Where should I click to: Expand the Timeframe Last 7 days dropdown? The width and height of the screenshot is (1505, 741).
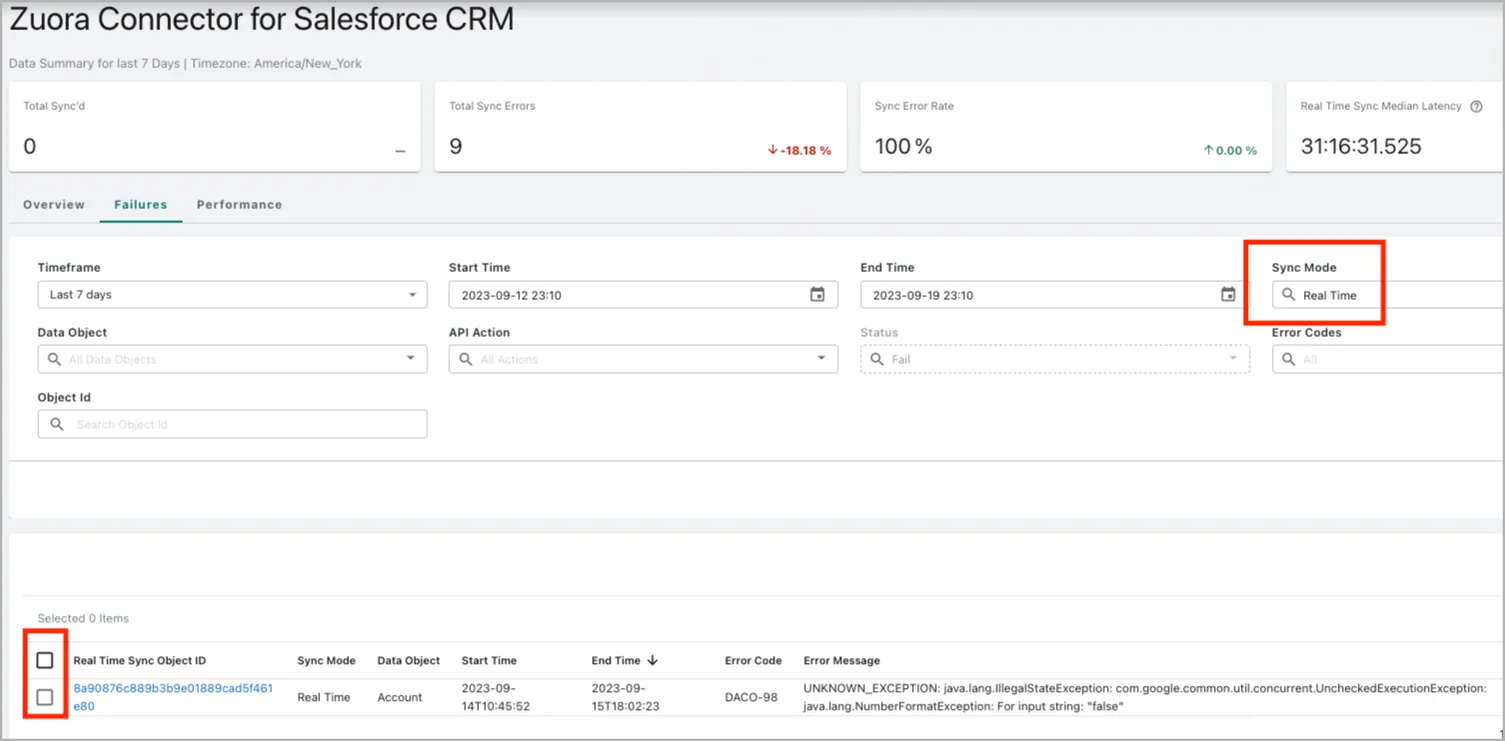pyautogui.click(x=232, y=295)
